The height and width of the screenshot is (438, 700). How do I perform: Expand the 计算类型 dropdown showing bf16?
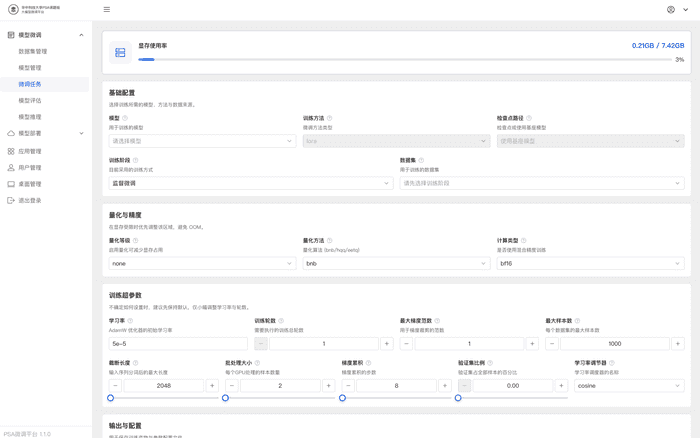[x=590, y=264]
